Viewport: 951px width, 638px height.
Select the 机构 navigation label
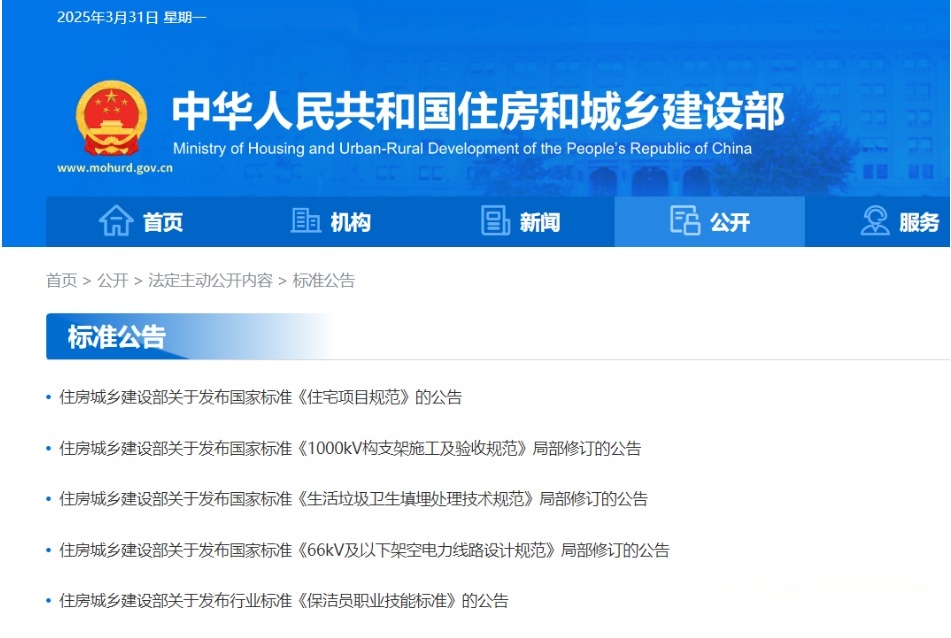[x=351, y=222]
